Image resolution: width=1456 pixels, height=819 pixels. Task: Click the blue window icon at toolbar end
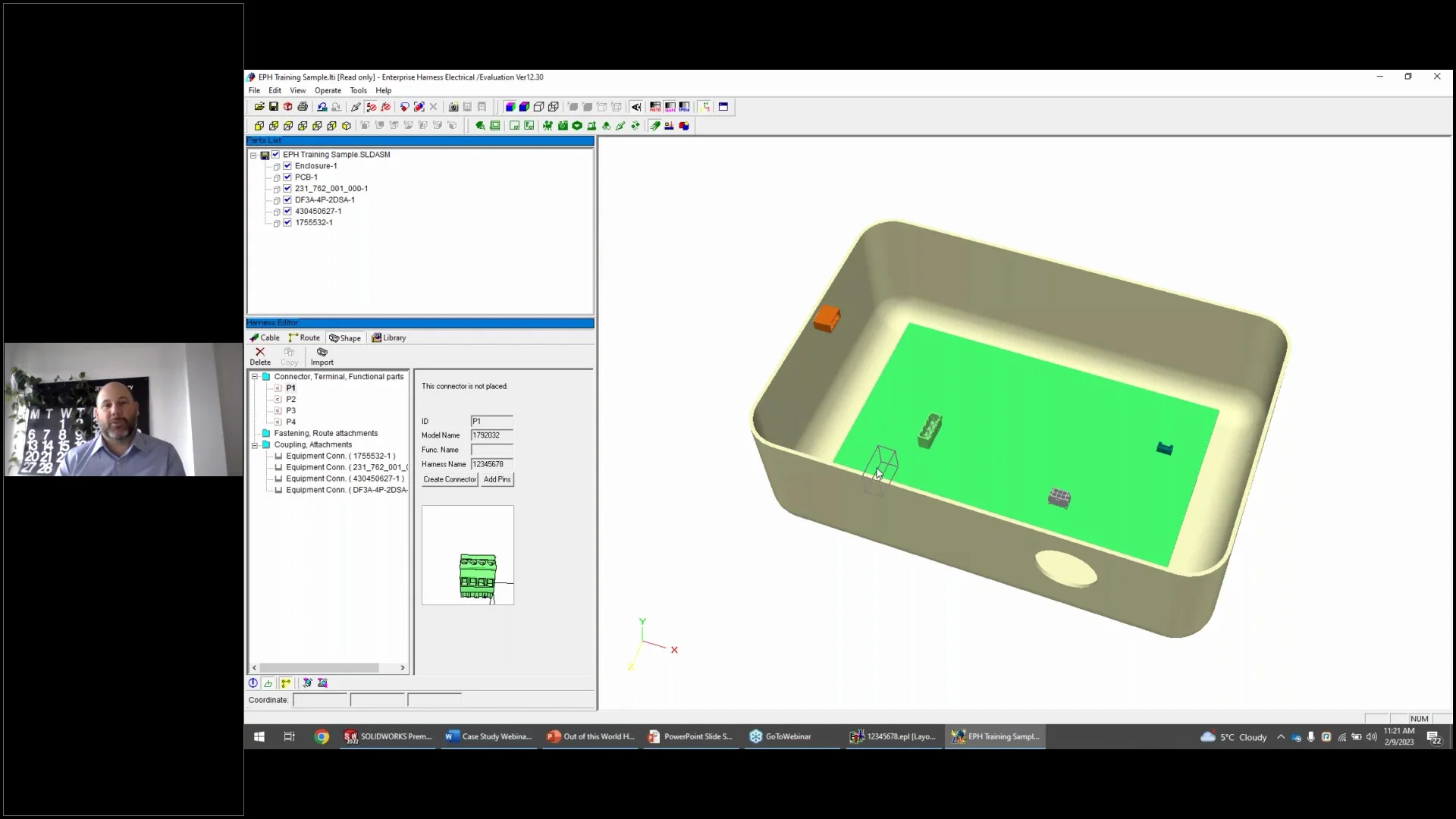[x=723, y=107]
